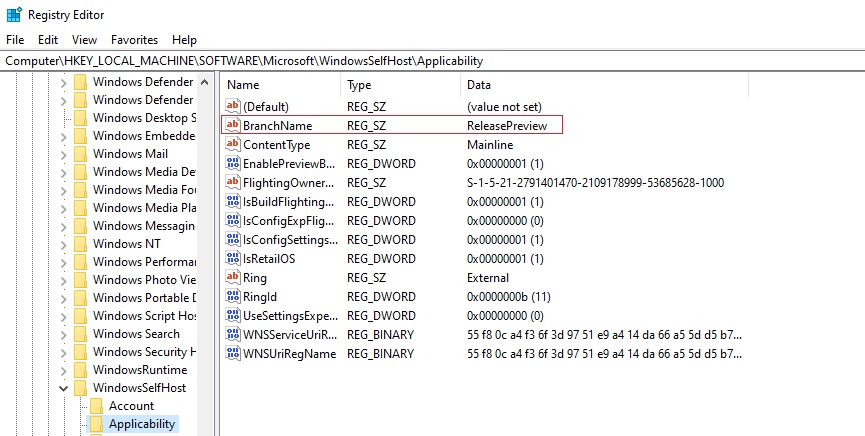Click the Registry Editor app icon in title bar
Image resolution: width=865 pixels, height=436 pixels.
pyautogui.click(x=14, y=14)
